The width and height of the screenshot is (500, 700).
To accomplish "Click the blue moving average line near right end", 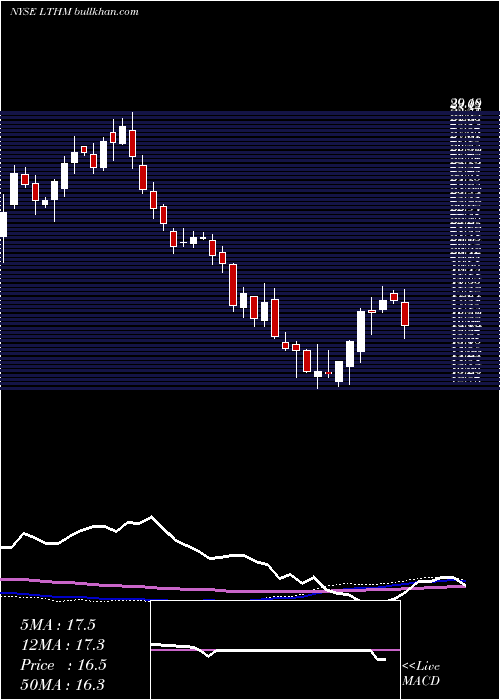I will [x=446, y=579].
